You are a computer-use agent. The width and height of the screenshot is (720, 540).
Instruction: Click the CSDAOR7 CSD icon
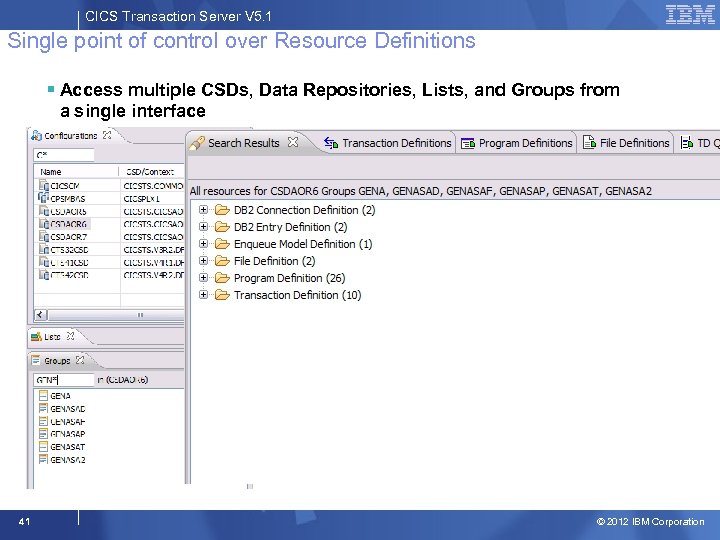point(44,237)
